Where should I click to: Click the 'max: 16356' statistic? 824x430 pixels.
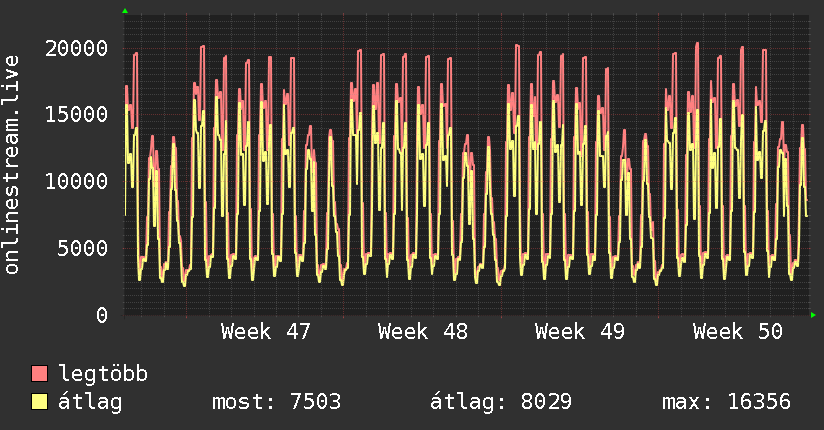(x=726, y=402)
